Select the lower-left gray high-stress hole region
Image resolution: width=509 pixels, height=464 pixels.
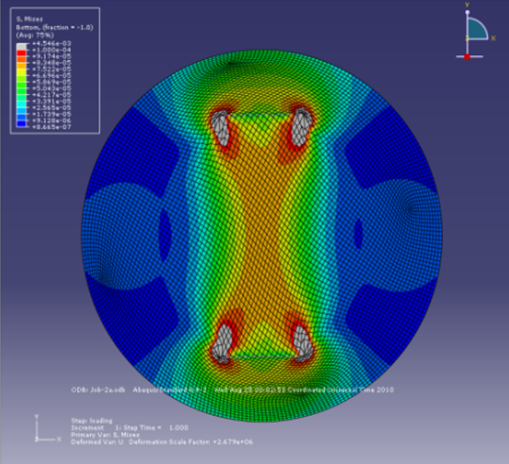tap(222, 343)
